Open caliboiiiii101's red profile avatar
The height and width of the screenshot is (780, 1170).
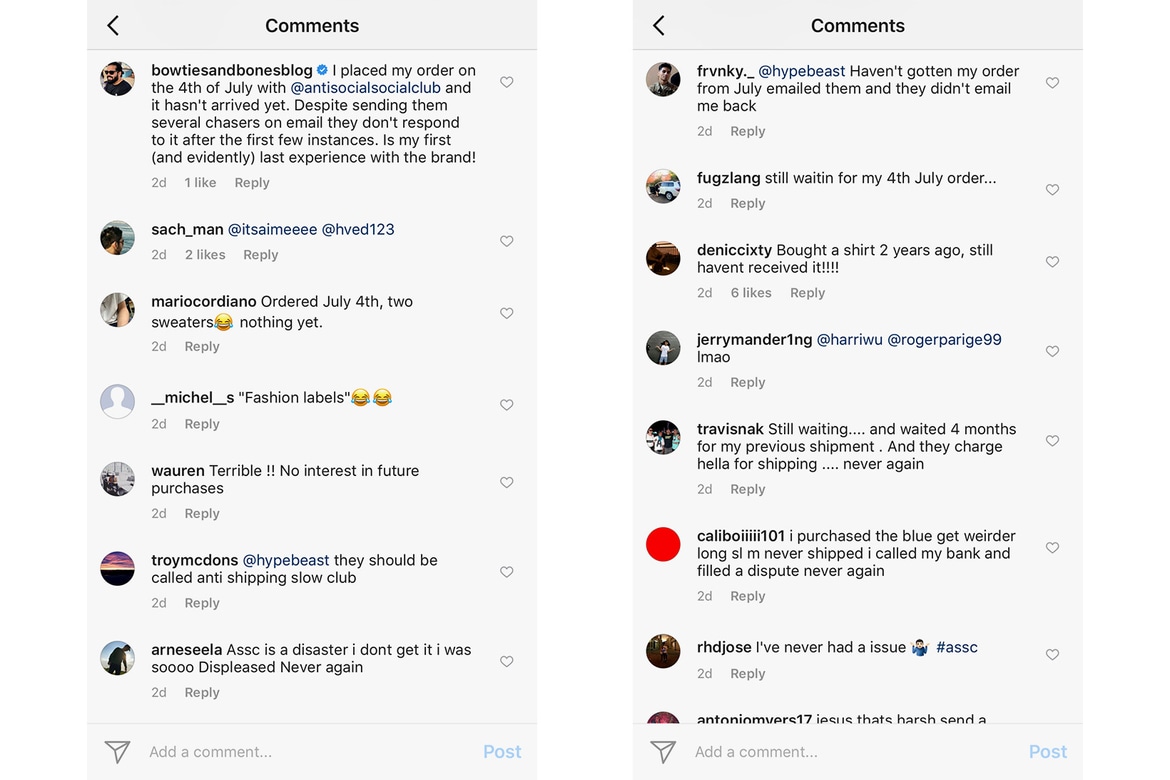click(x=663, y=545)
